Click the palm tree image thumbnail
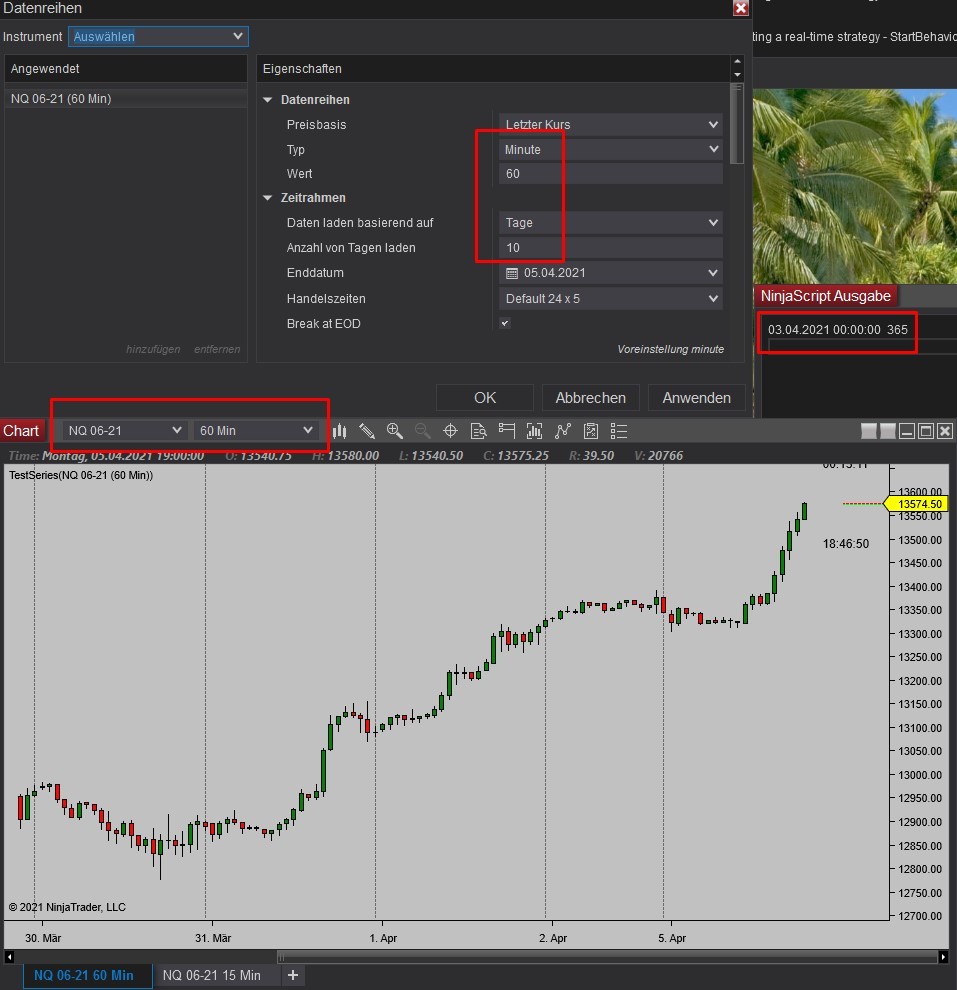The width and height of the screenshot is (957, 990). point(855,186)
